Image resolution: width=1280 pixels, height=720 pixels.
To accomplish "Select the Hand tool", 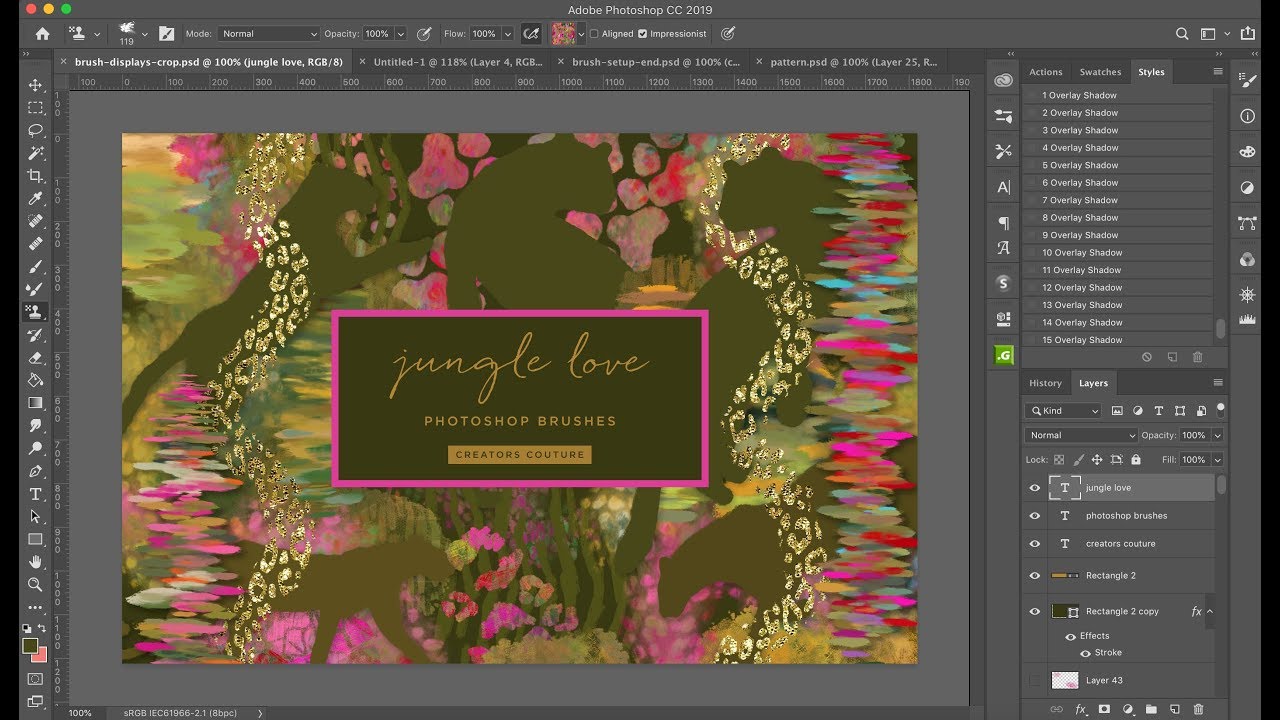I will [36, 562].
